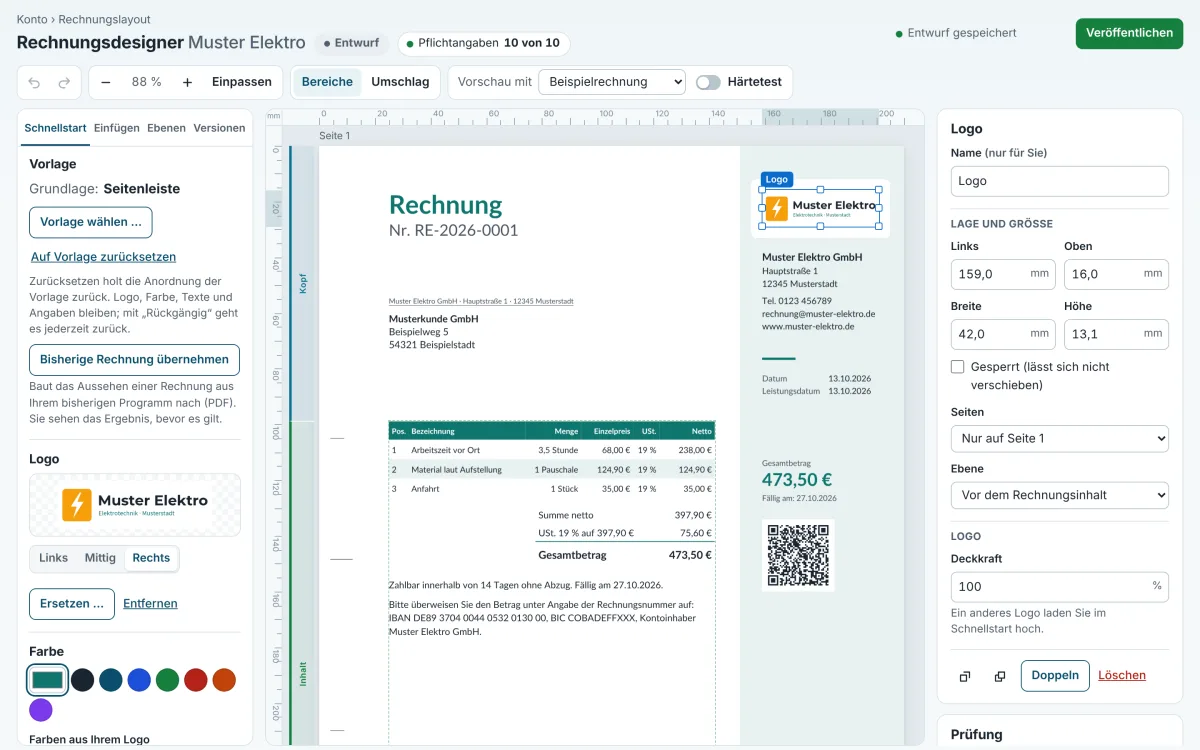The width and height of the screenshot is (1200, 750).
Task: Activate the Bereiche view button
Action: tap(327, 82)
